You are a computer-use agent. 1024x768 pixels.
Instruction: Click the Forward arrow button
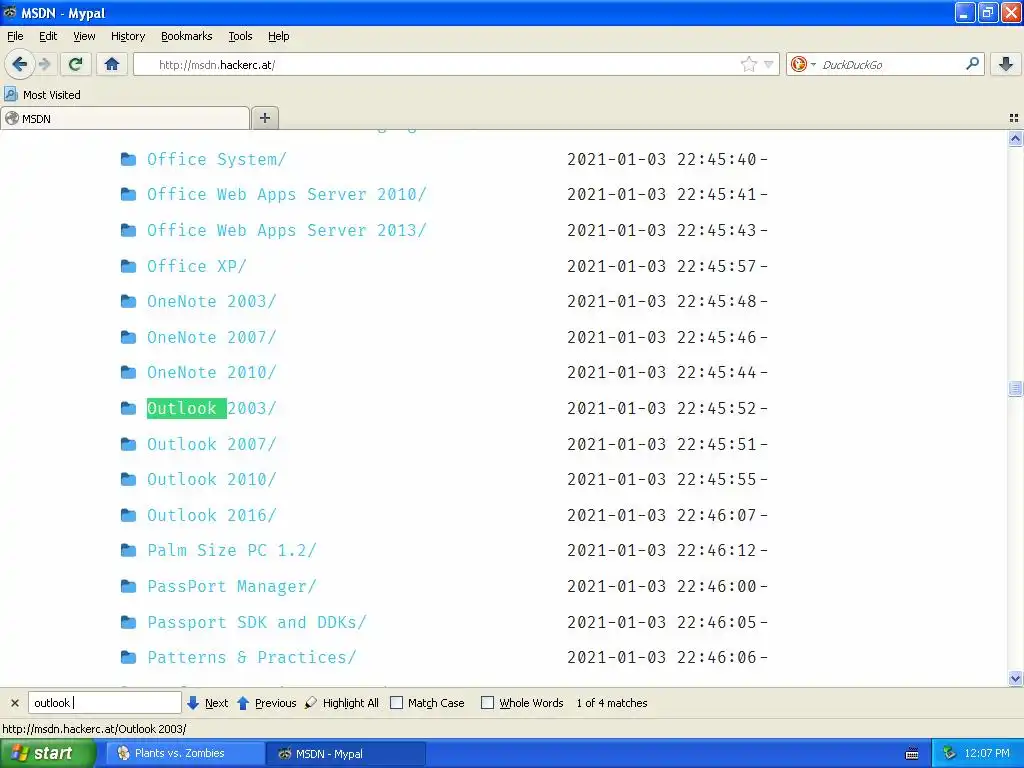(x=44, y=64)
